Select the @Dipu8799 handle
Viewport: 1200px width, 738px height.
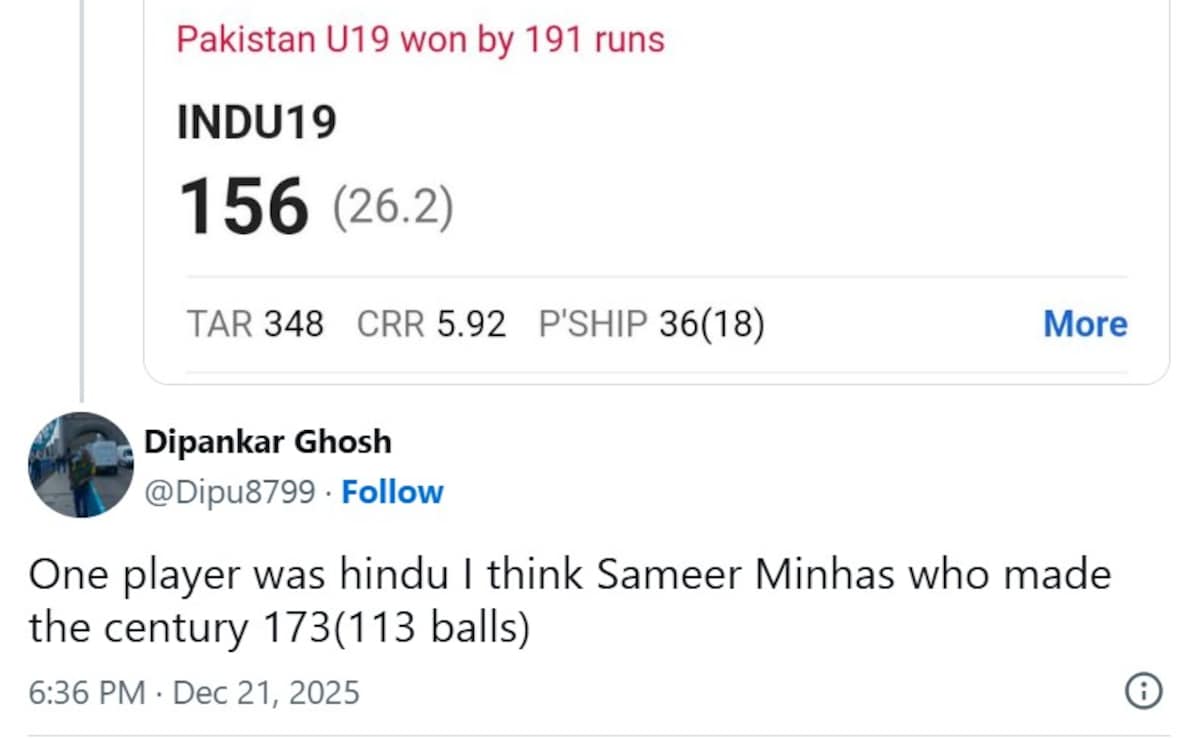[230, 492]
